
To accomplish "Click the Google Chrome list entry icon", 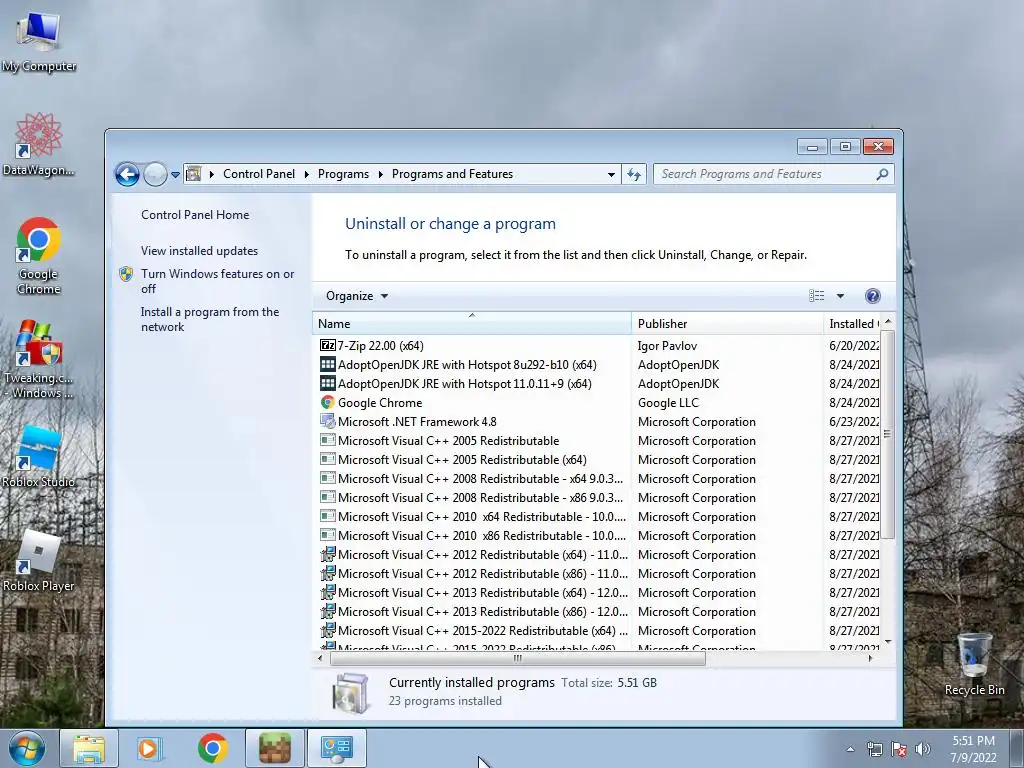I will point(327,402).
